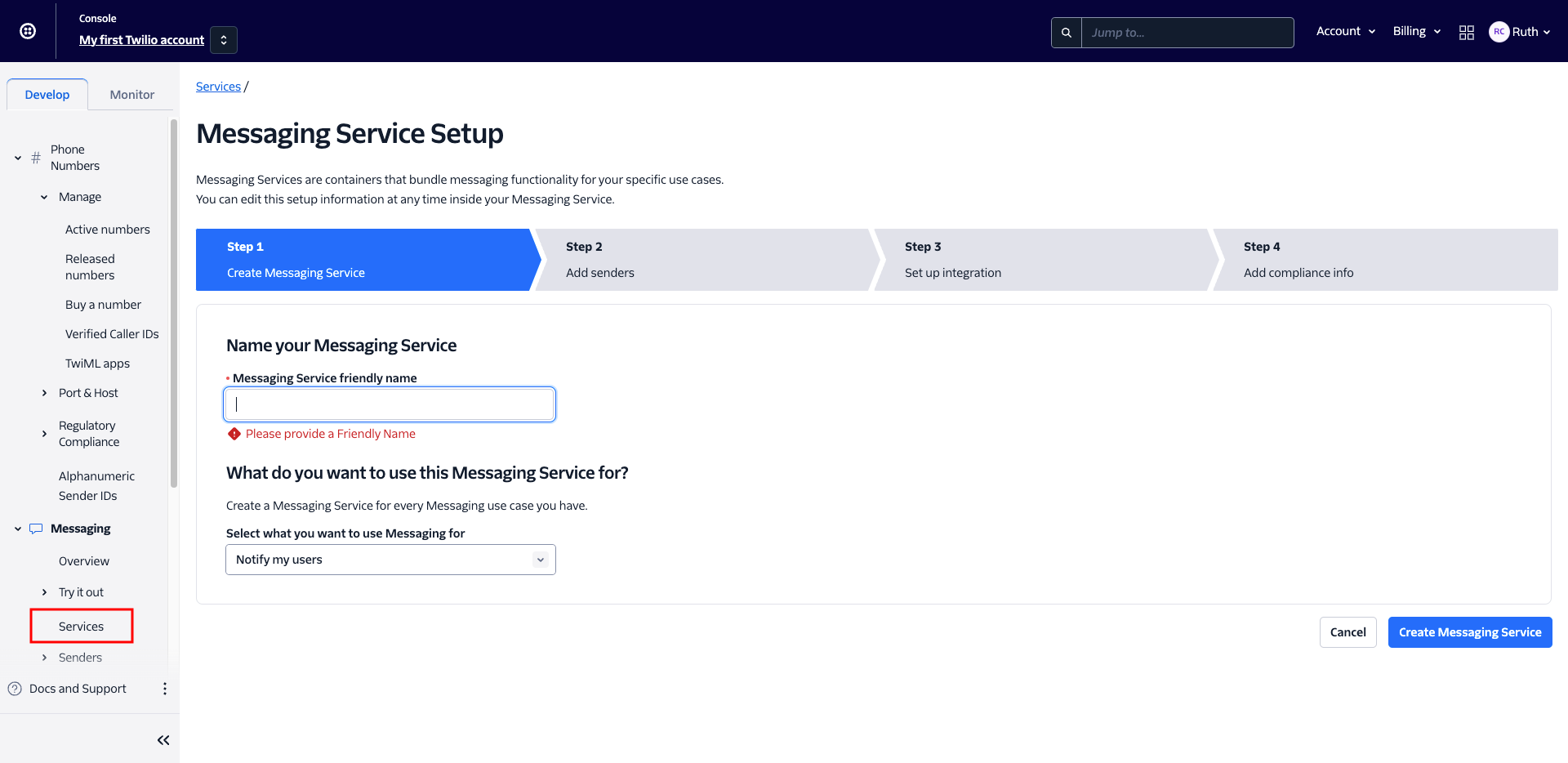Click the search magnifier icon

coord(1066,33)
